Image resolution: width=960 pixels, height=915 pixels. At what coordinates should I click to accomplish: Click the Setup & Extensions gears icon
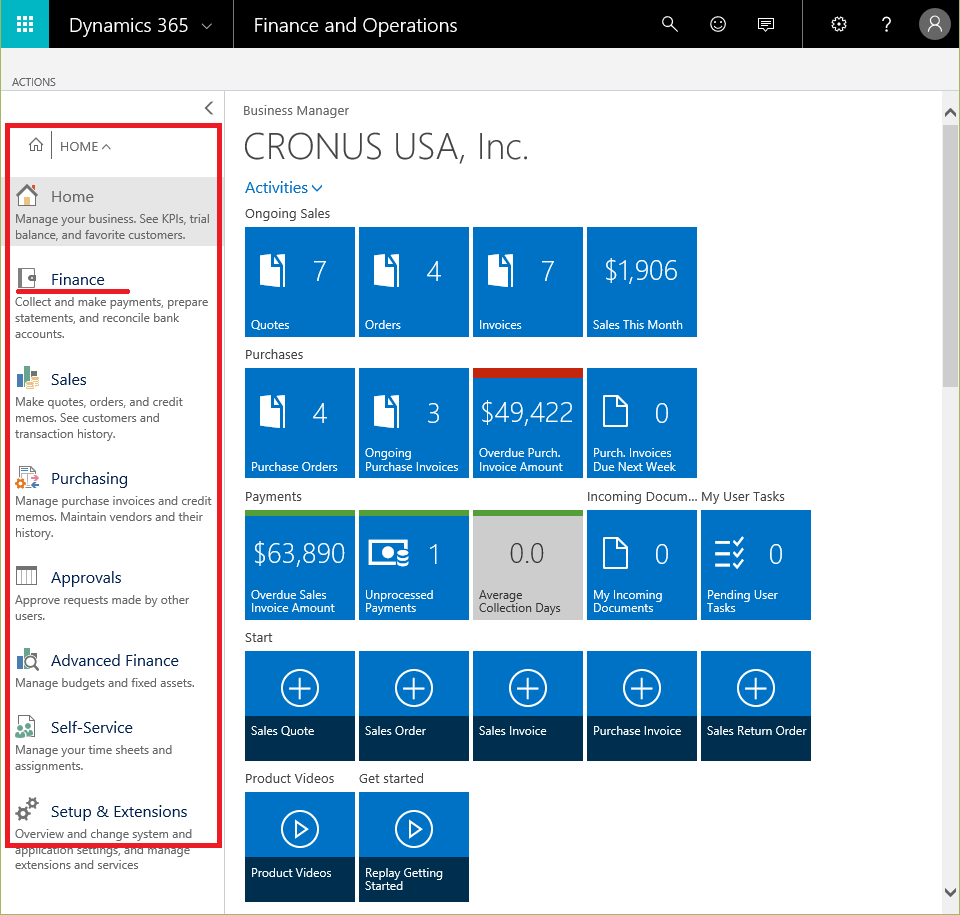tap(27, 809)
